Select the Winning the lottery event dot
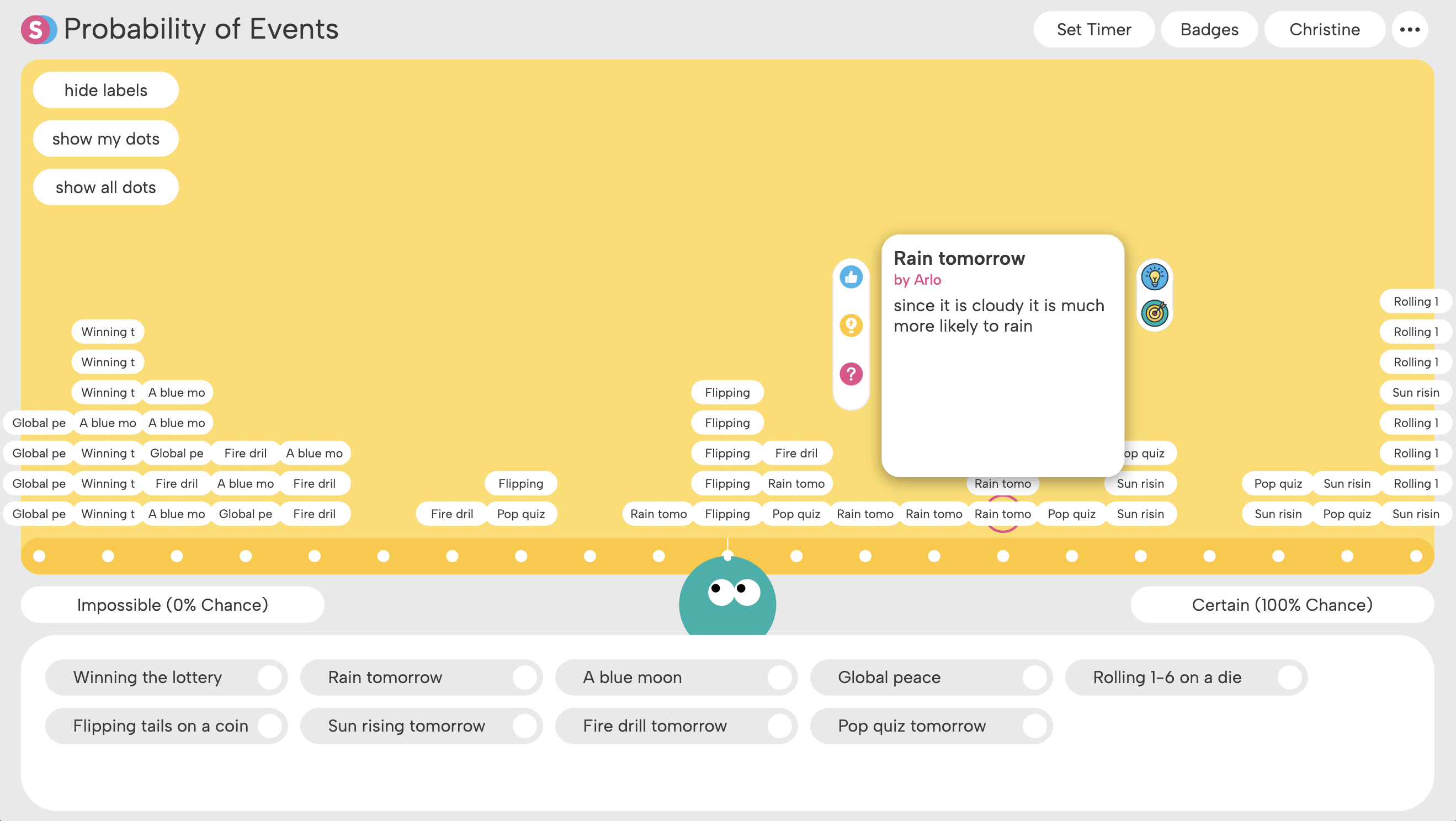The height and width of the screenshot is (821, 1456). (269, 677)
